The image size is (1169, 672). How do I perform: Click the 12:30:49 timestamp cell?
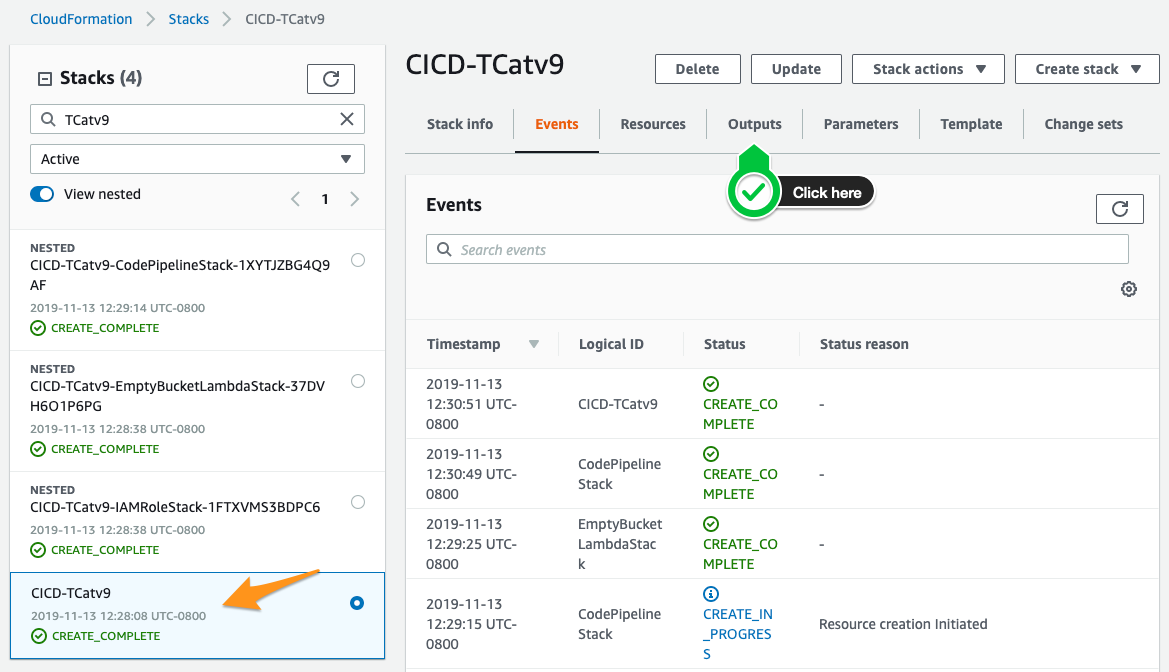click(x=471, y=474)
